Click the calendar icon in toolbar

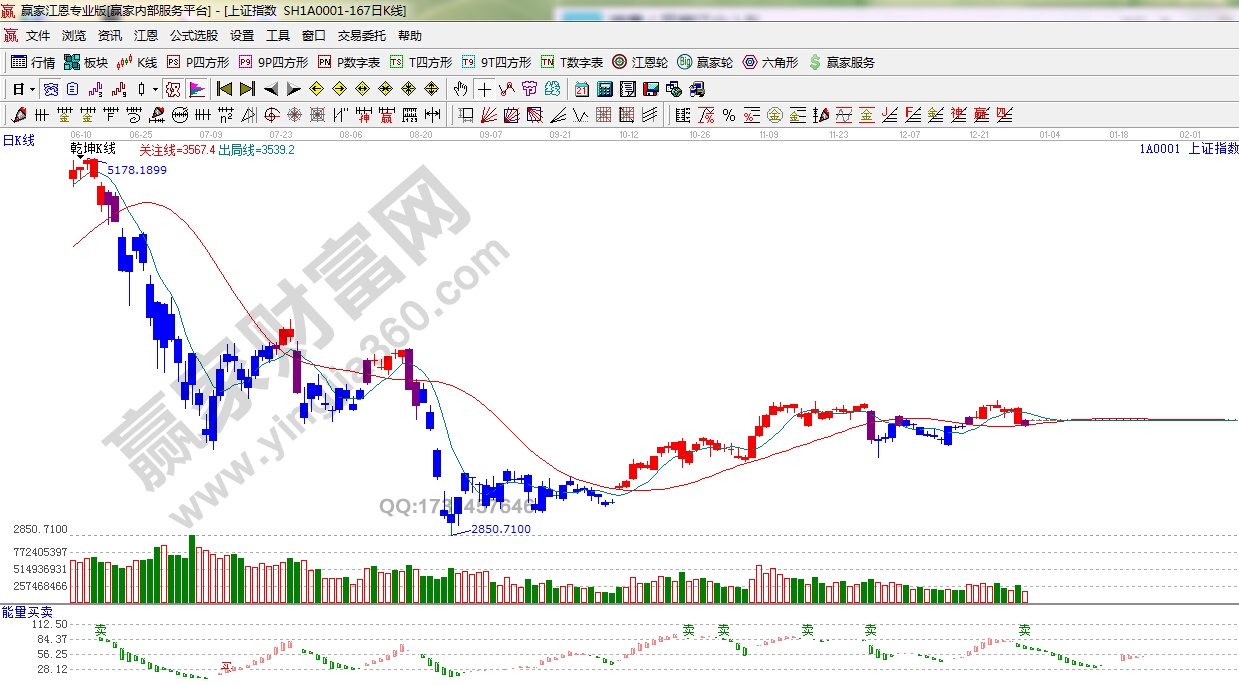[582, 89]
